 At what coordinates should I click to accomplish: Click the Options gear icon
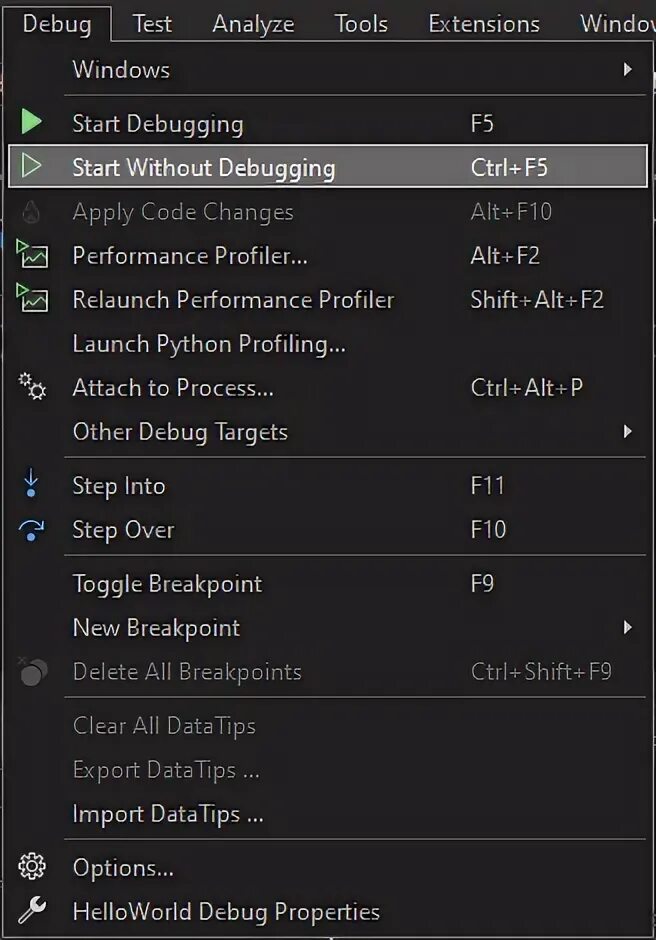point(32,867)
